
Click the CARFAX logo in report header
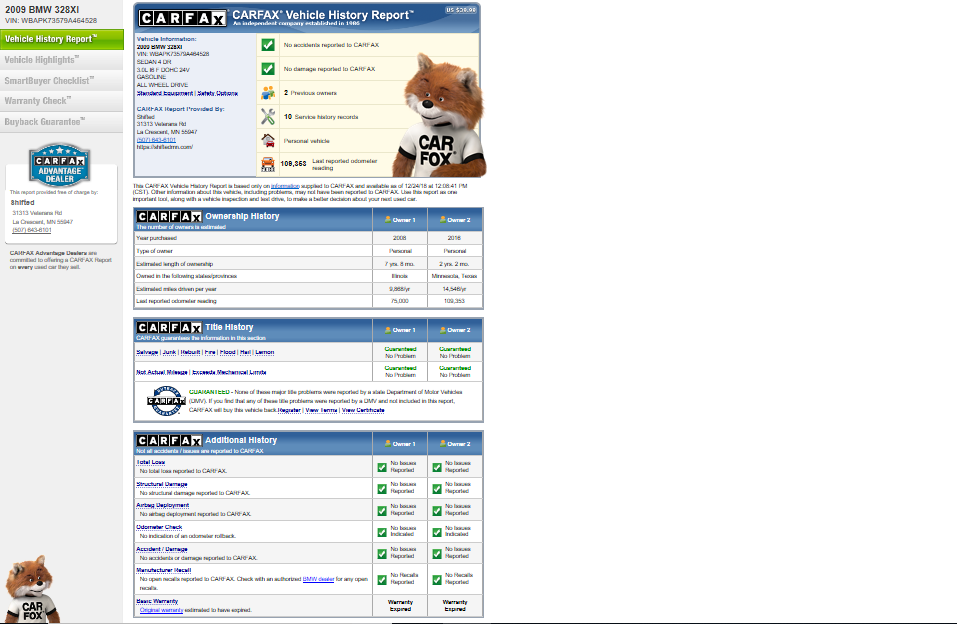182,18
